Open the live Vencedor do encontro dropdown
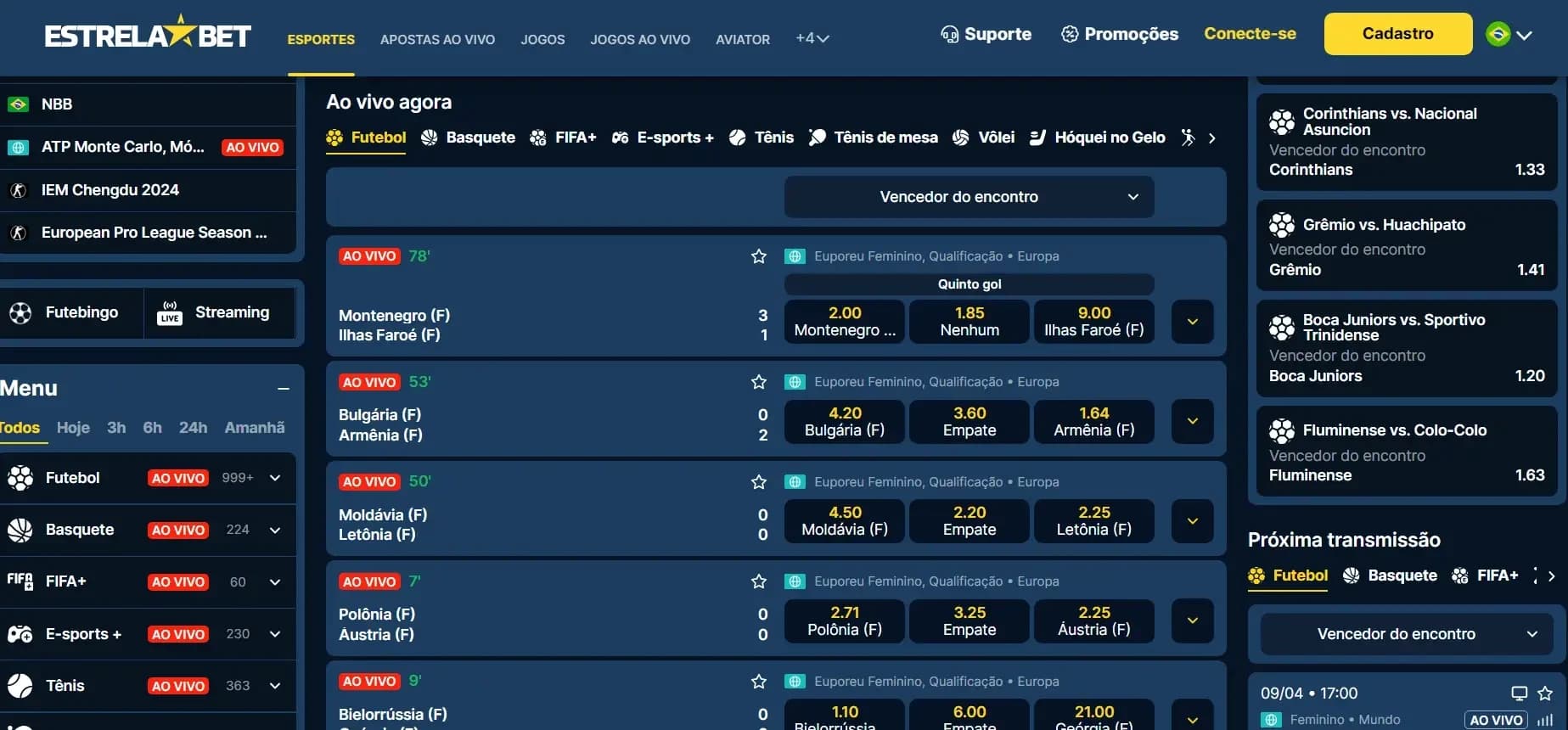 969,197
